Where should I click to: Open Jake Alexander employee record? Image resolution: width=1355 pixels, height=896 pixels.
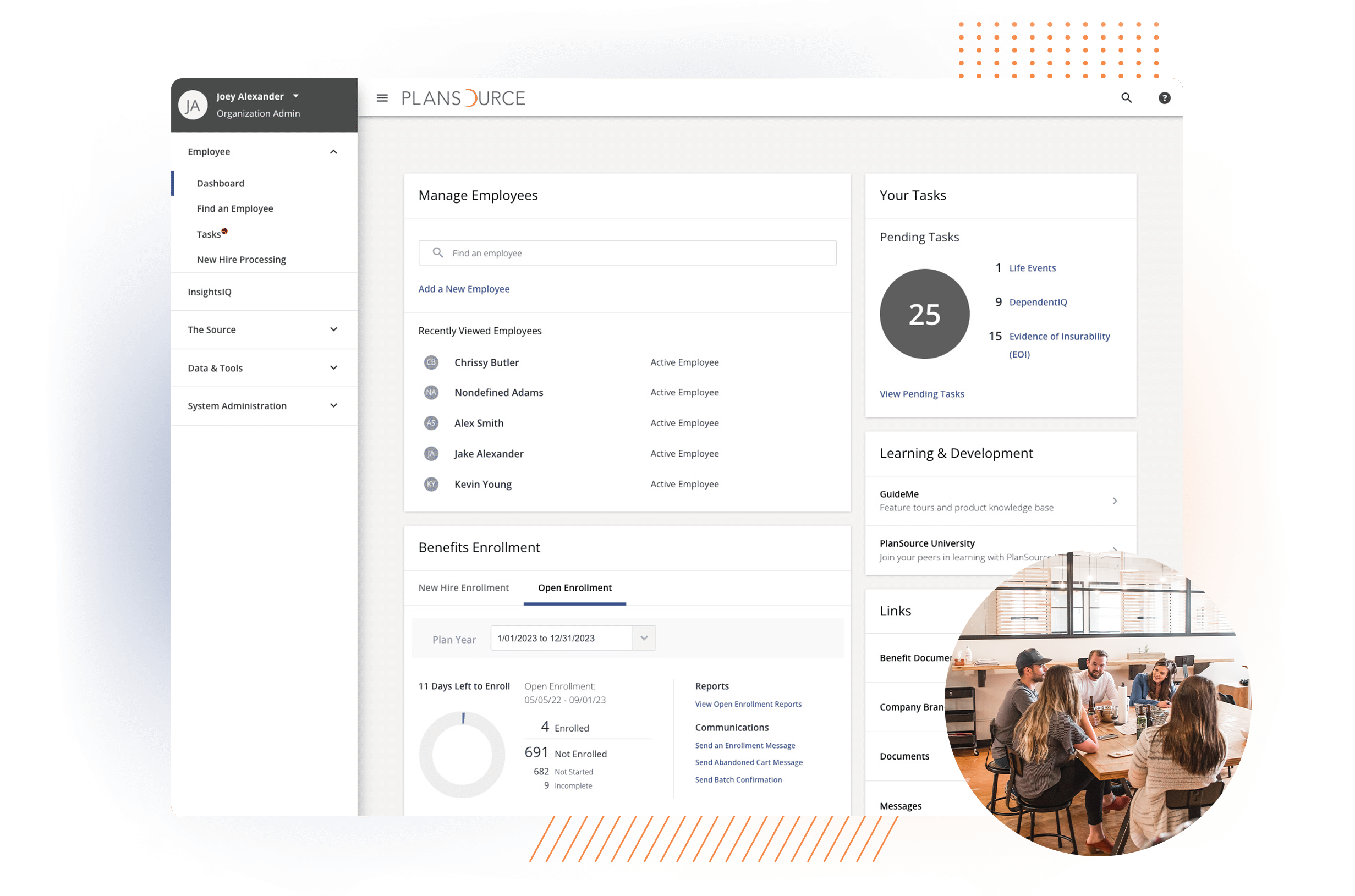click(489, 454)
